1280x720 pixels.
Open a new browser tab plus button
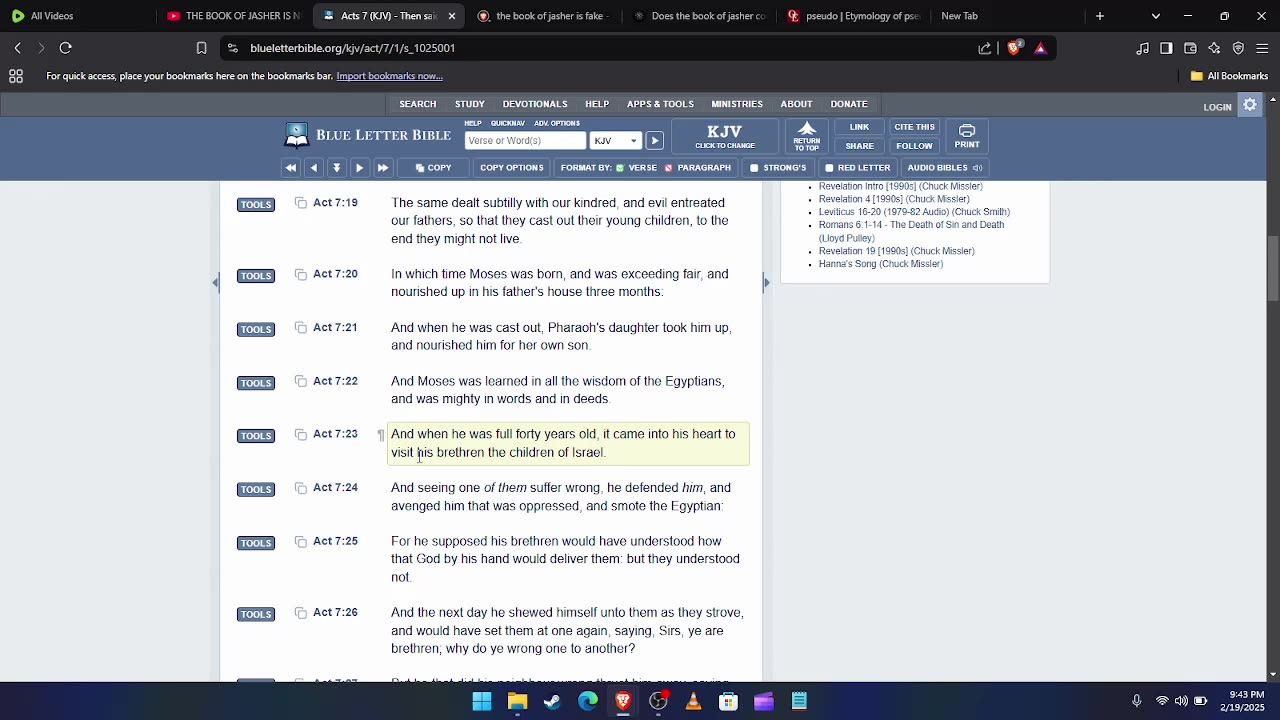click(1100, 16)
